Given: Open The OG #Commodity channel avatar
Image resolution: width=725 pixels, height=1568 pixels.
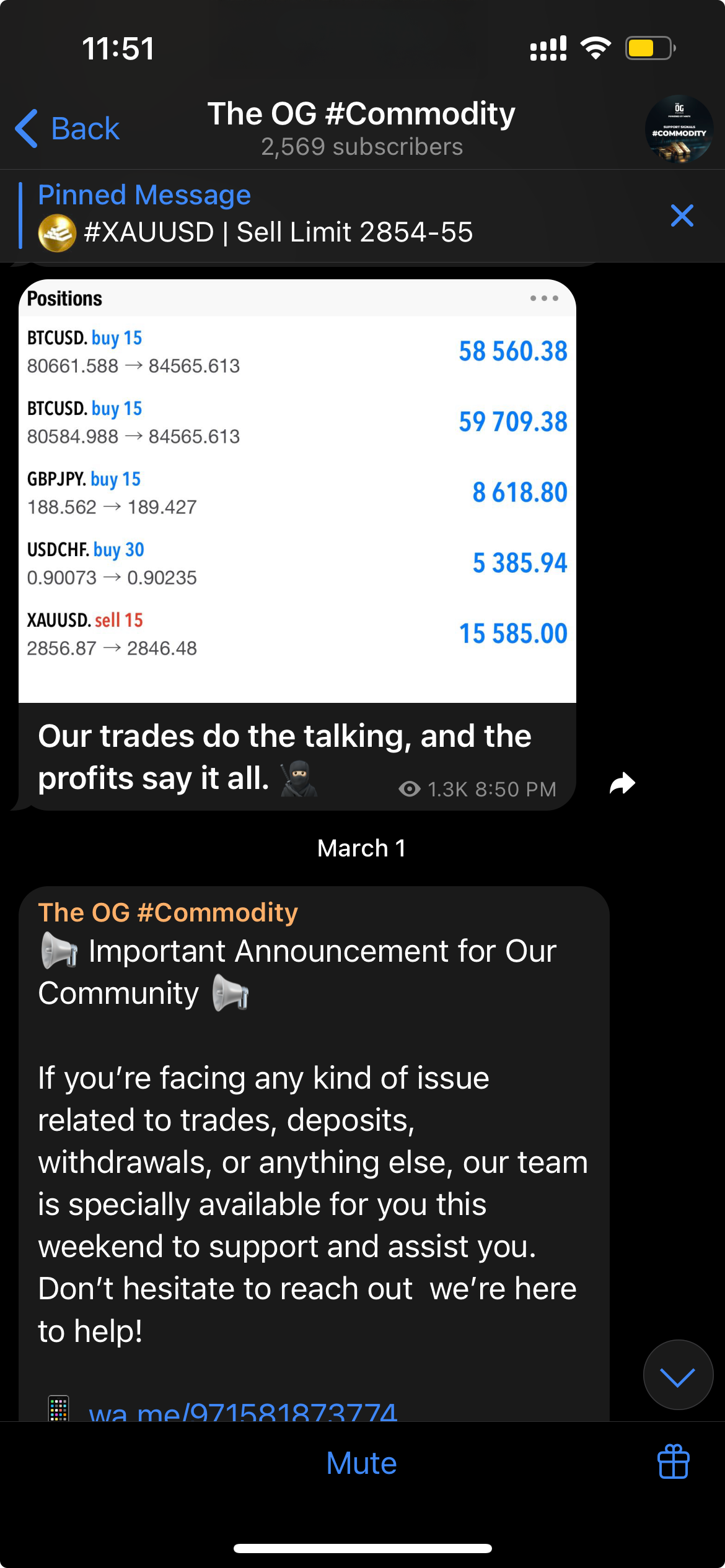Looking at the screenshot, I should click(x=679, y=129).
